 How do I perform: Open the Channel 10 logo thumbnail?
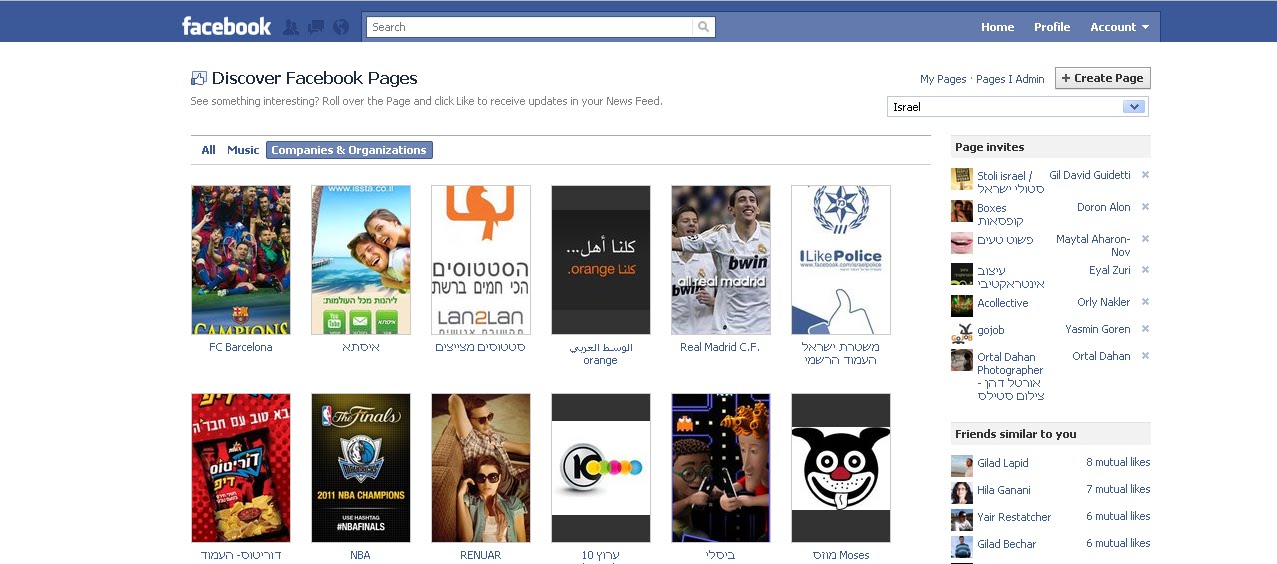601,468
